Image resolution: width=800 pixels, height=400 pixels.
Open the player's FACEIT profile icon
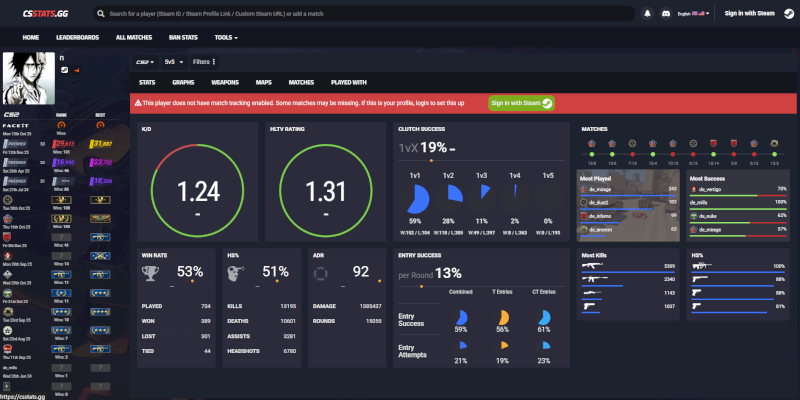point(77,70)
